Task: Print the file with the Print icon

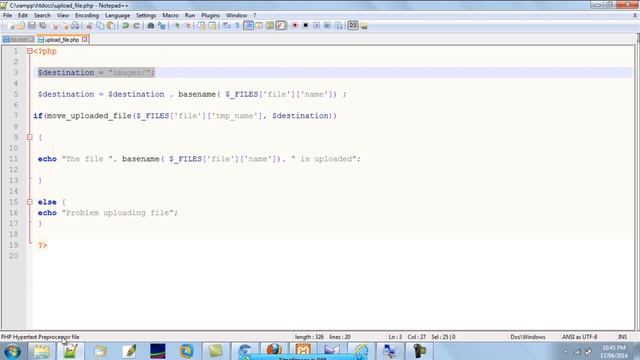Action: [76, 26]
